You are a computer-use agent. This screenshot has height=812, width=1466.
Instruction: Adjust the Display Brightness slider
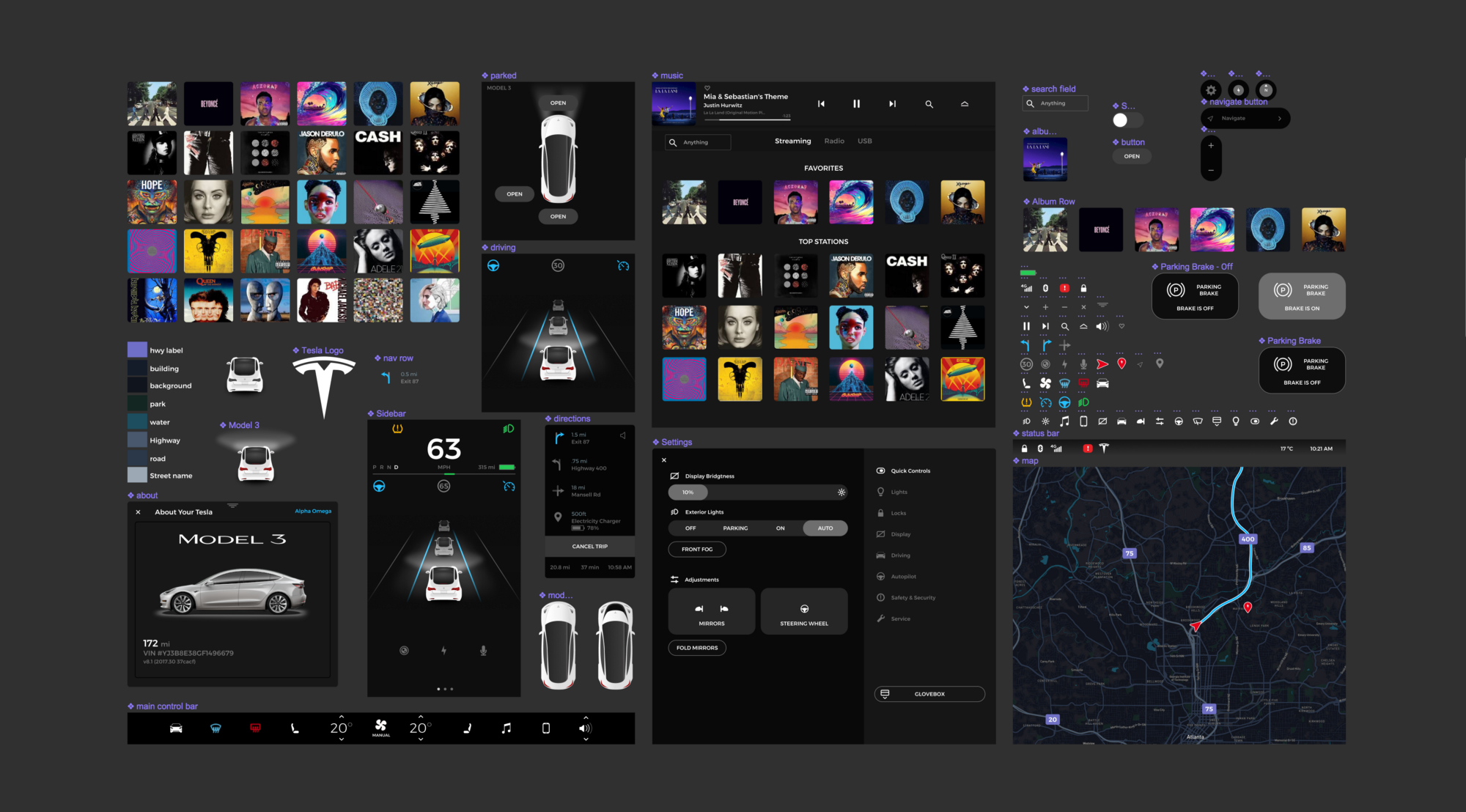click(x=688, y=492)
